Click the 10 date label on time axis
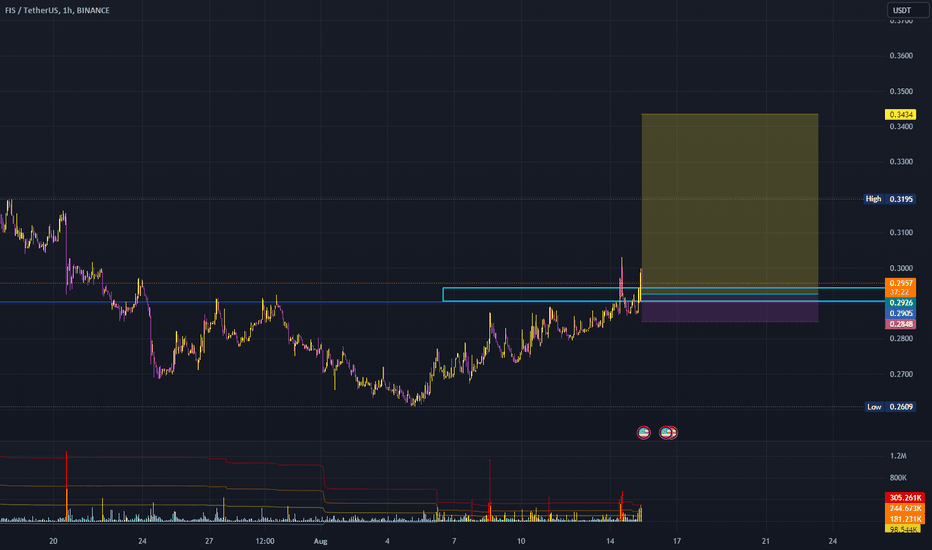This screenshot has width=932, height=550. coord(521,541)
